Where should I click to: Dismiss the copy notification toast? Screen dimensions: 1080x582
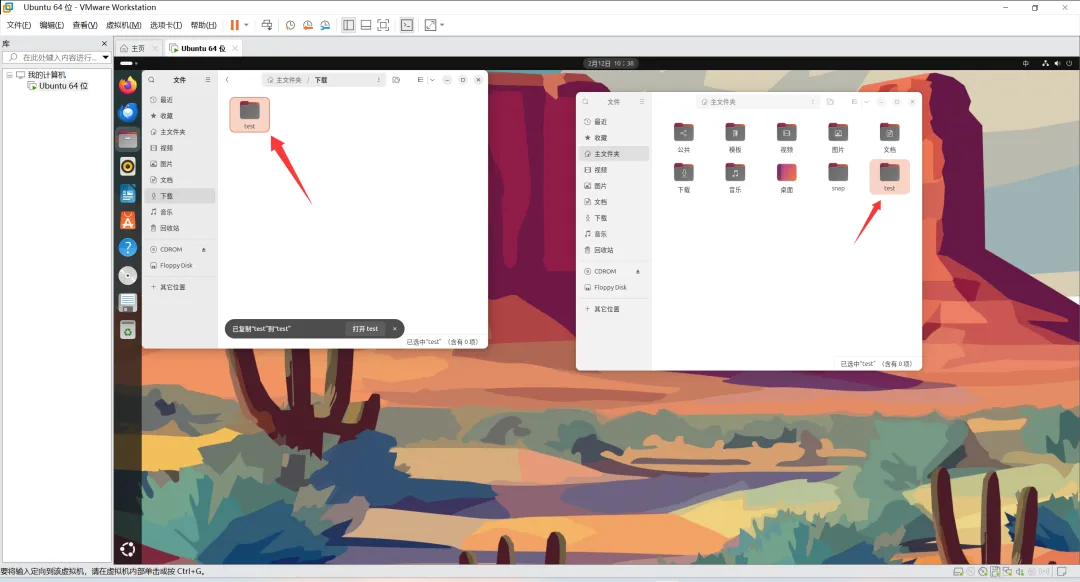(395, 329)
